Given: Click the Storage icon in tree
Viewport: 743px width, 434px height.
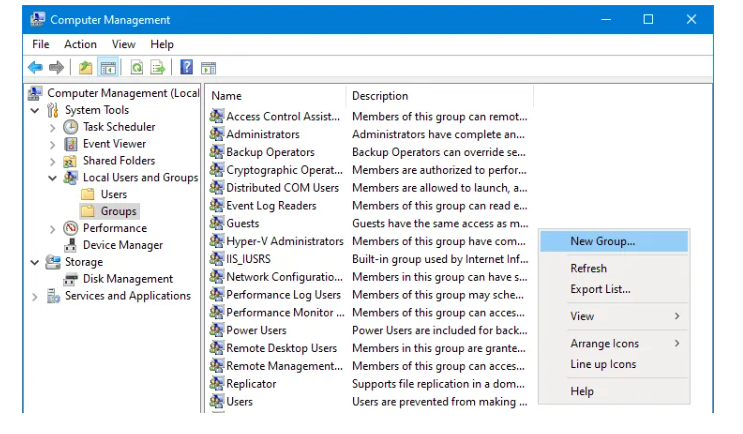Looking at the screenshot, I should click(53, 262).
